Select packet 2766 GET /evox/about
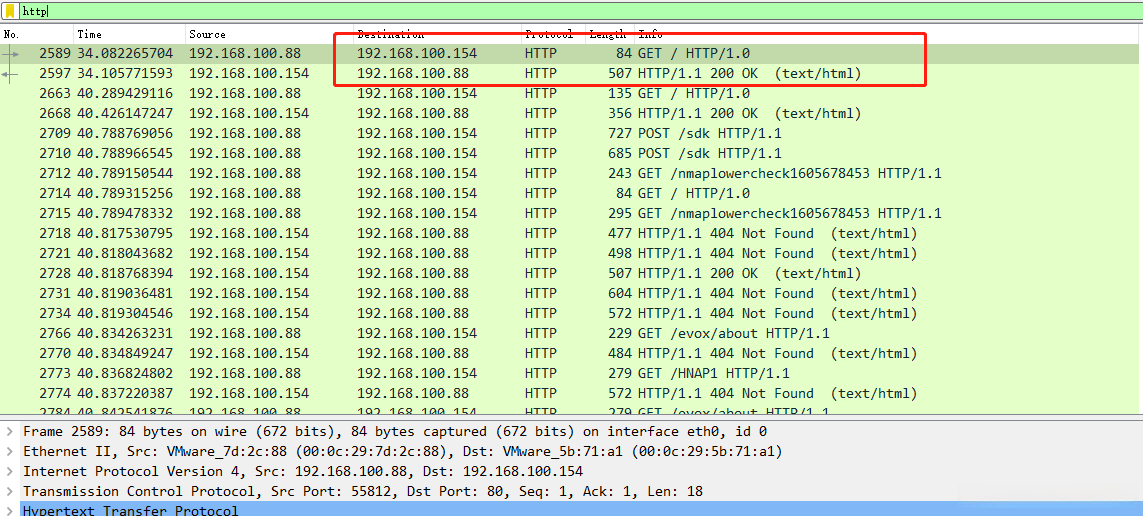 pos(570,333)
